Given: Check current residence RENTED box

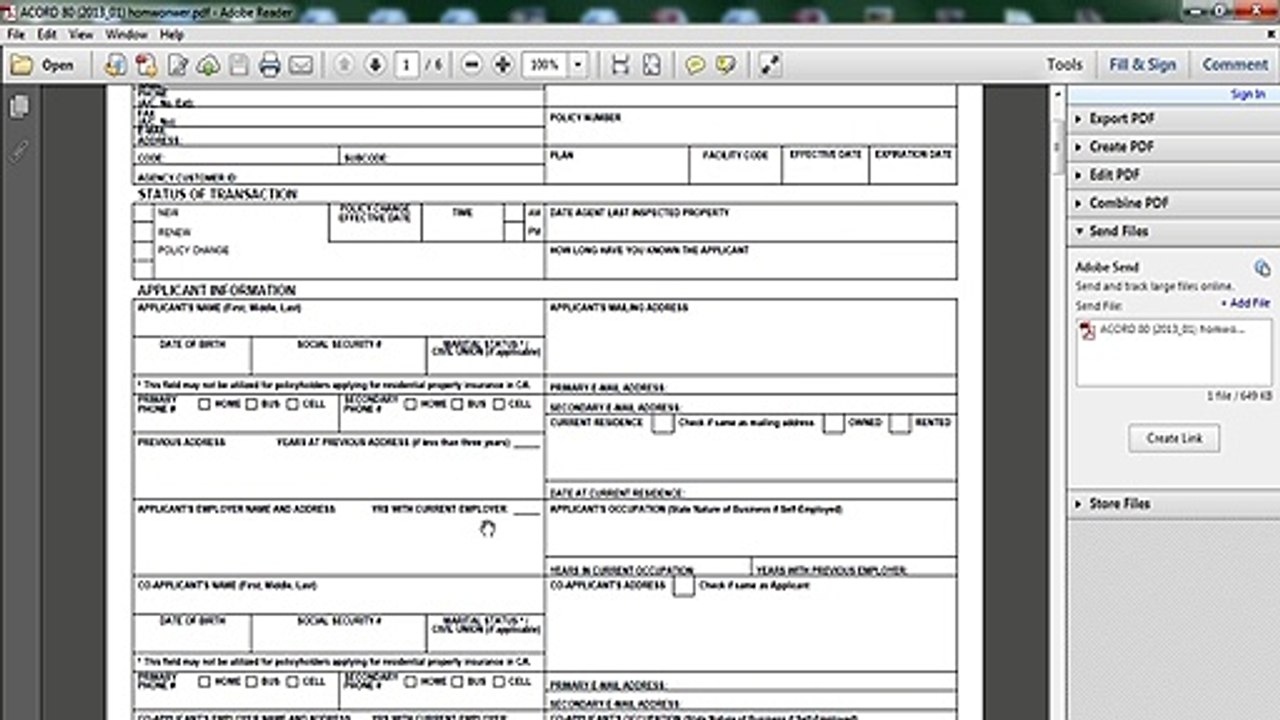Looking at the screenshot, I should click(900, 423).
